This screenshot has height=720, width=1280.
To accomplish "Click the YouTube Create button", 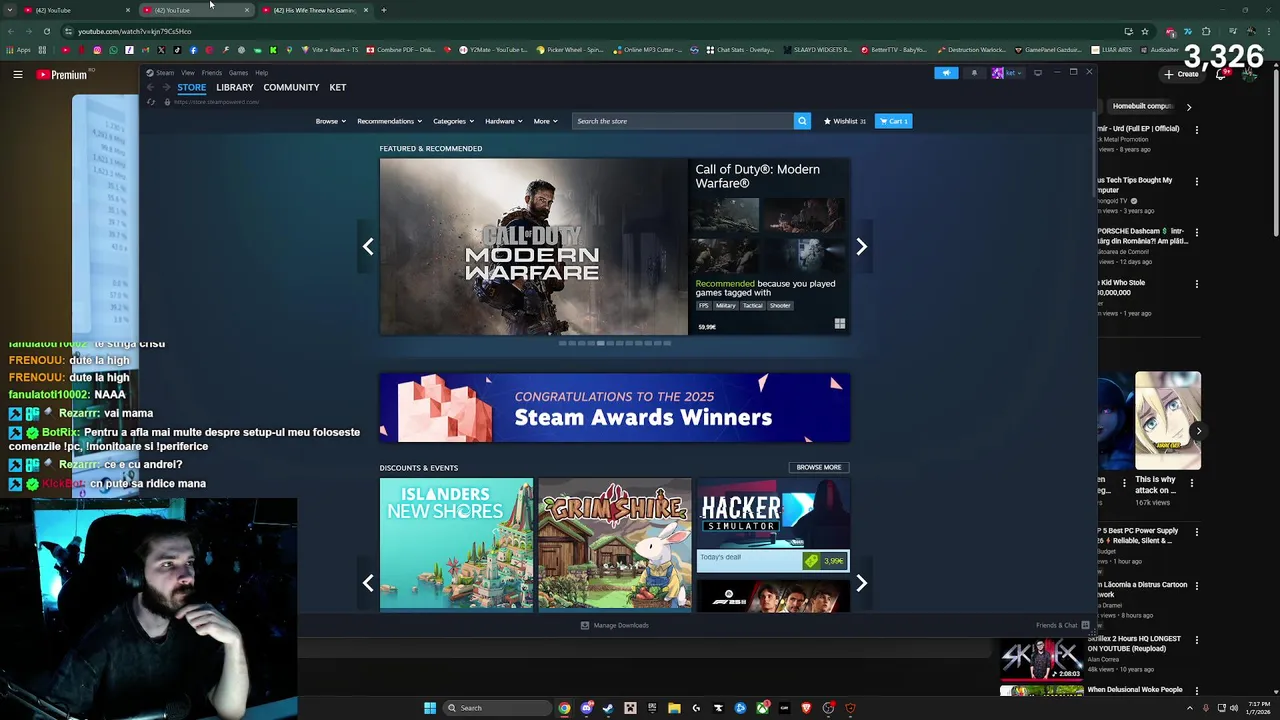I will tap(1182, 74).
